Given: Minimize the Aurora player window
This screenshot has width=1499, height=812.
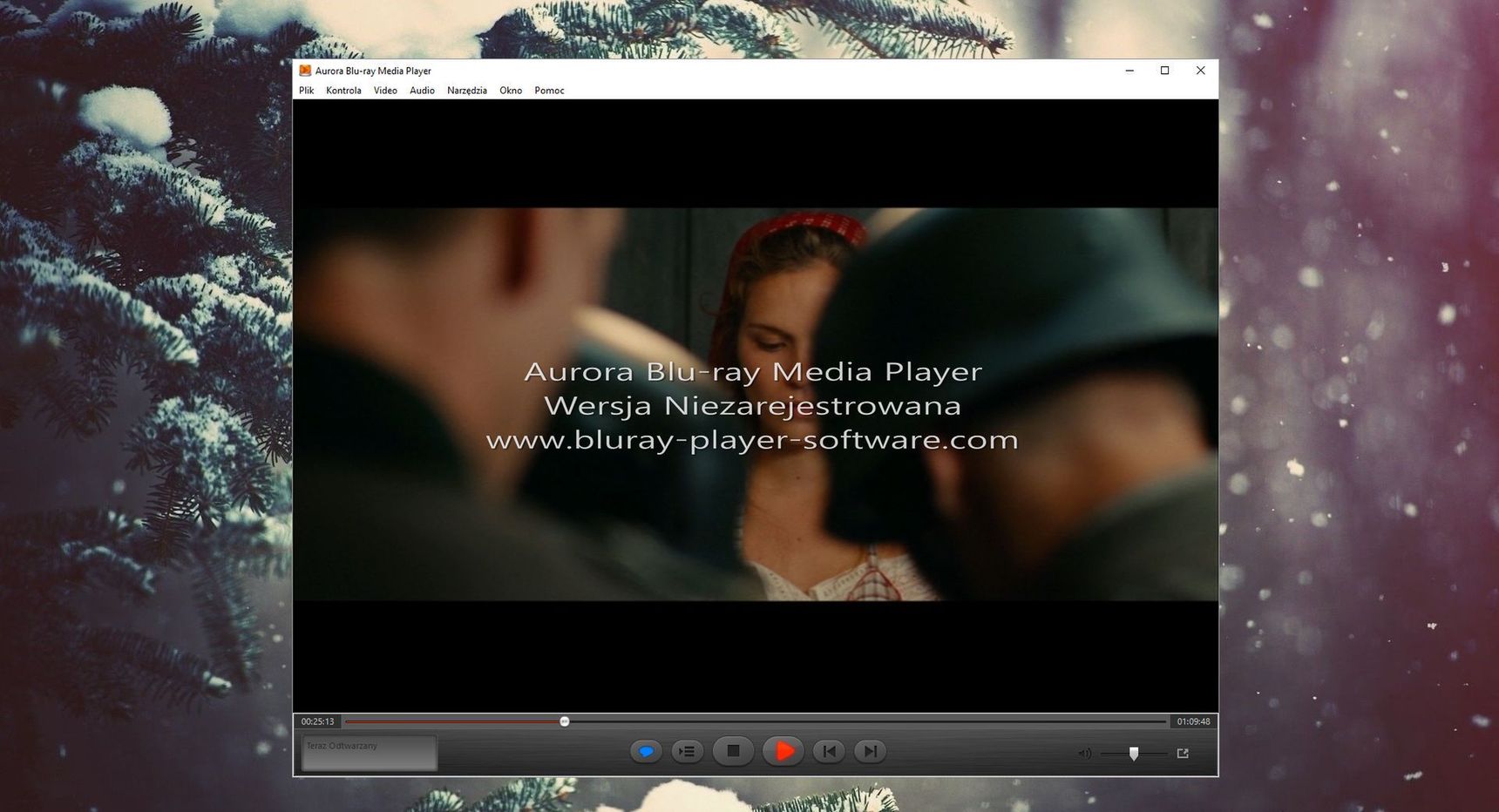Looking at the screenshot, I should click(x=1129, y=71).
